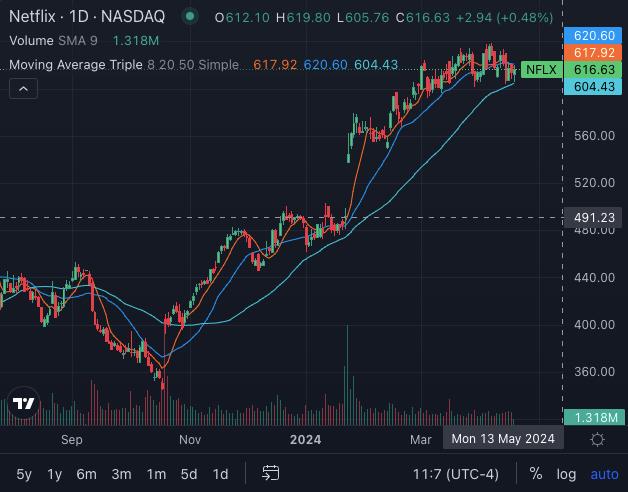Click the blue 620.60 price axis label
The width and height of the screenshot is (628, 492).
[x=594, y=35]
